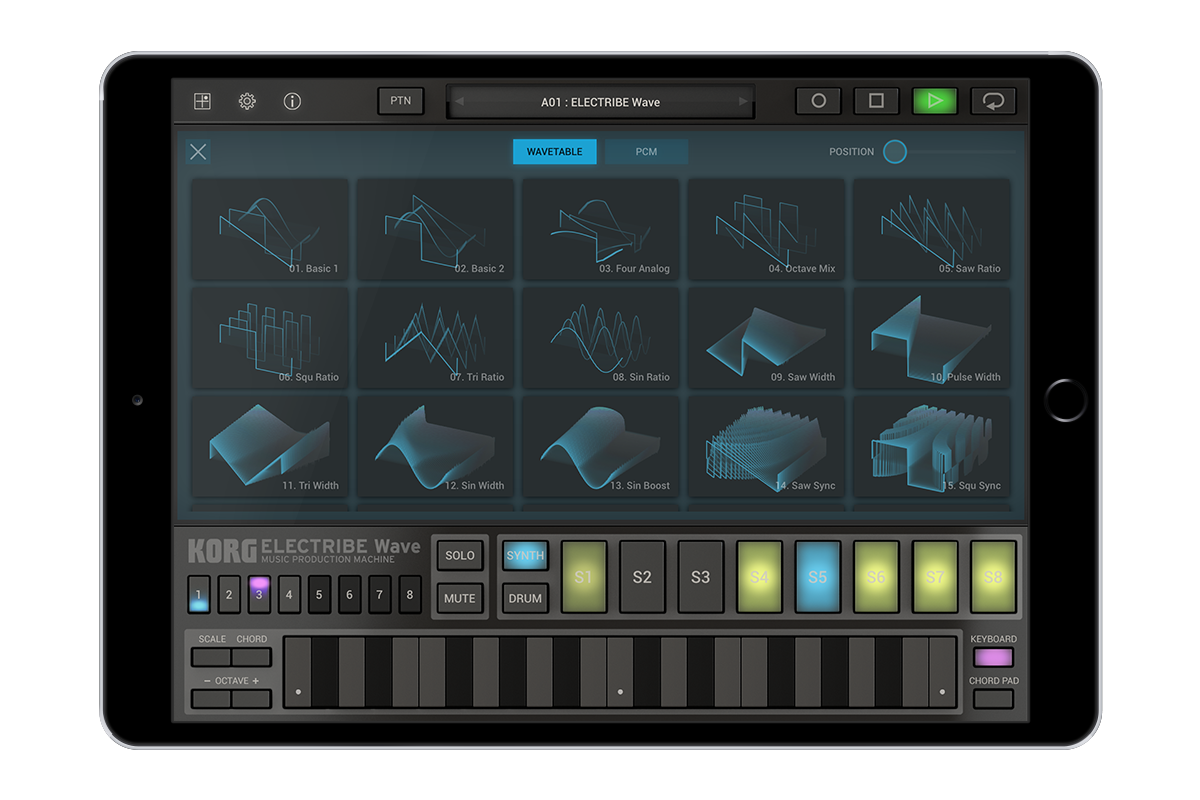Select wavetable 01. Basic 1
The image size is (1200, 800).
point(270,229)
